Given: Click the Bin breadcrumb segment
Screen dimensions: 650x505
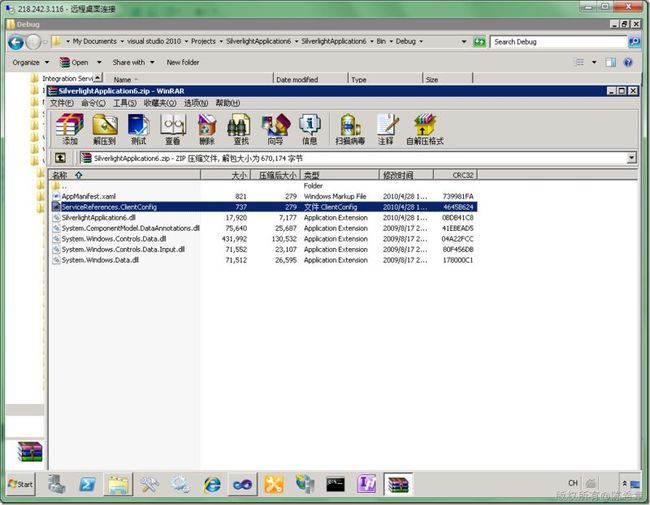Looking at the screenshot, I should 381,41.
